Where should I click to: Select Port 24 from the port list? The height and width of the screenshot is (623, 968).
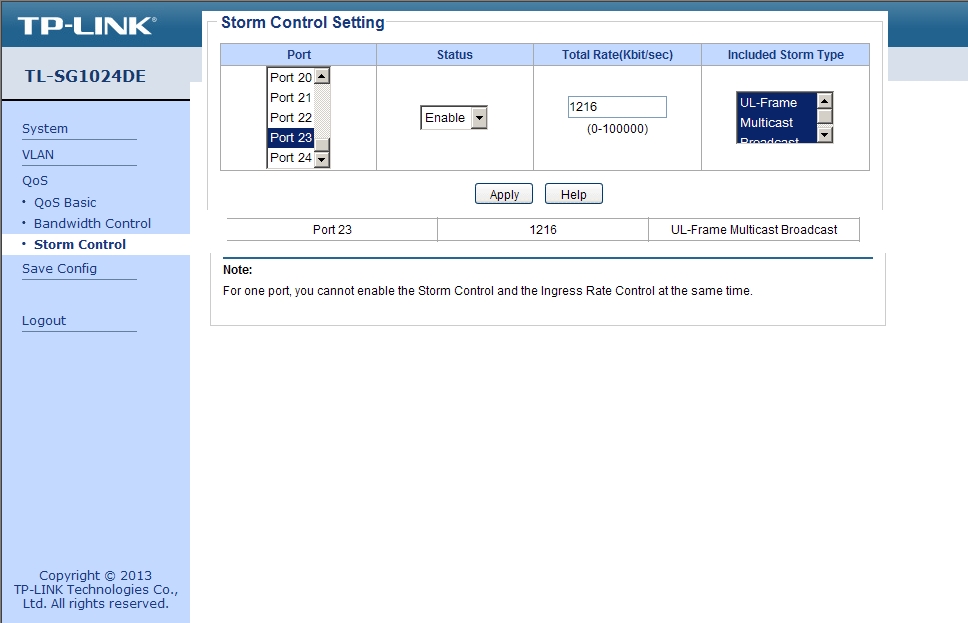pos(288,157)
